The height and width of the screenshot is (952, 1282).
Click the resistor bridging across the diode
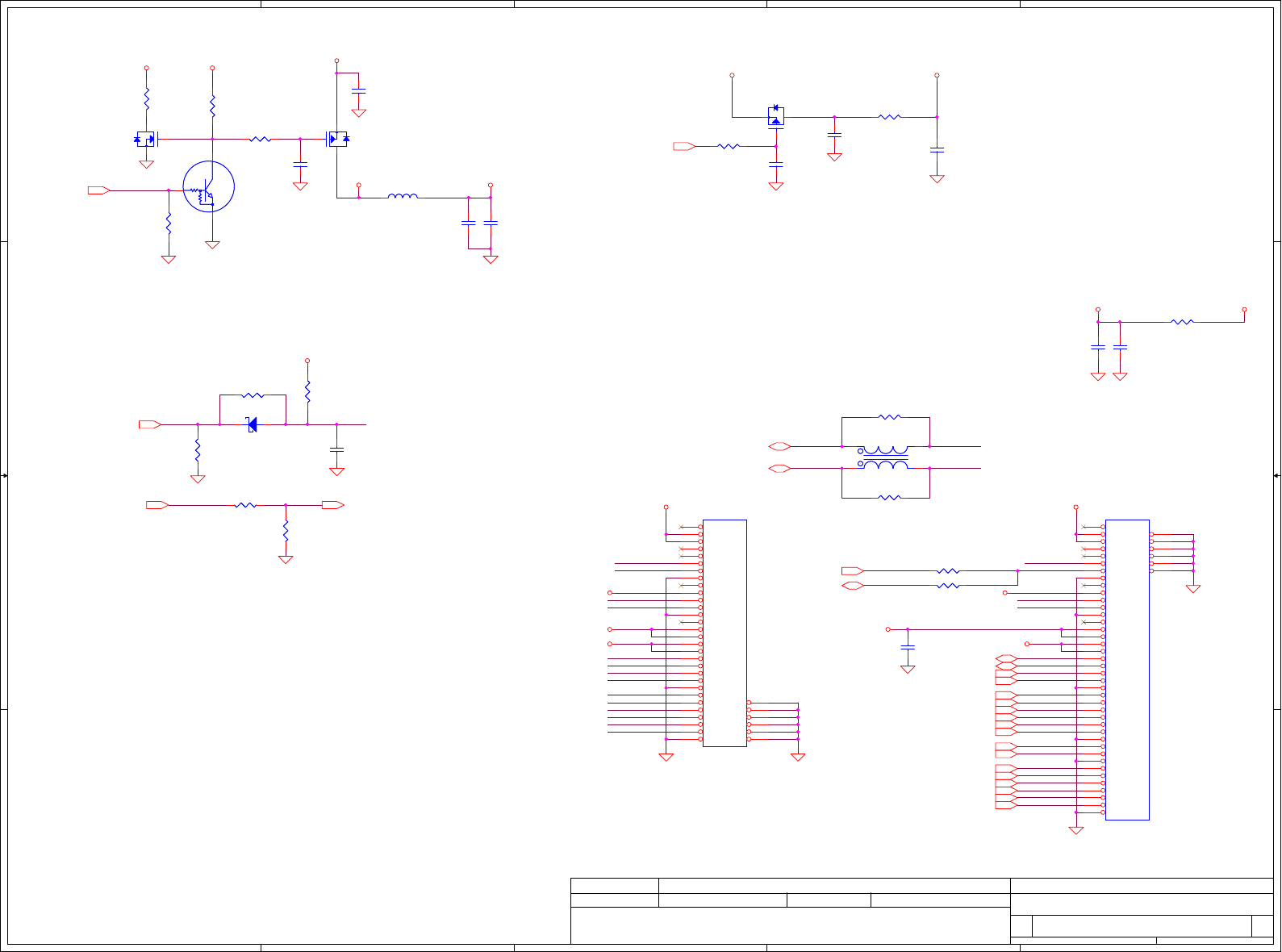253,395
